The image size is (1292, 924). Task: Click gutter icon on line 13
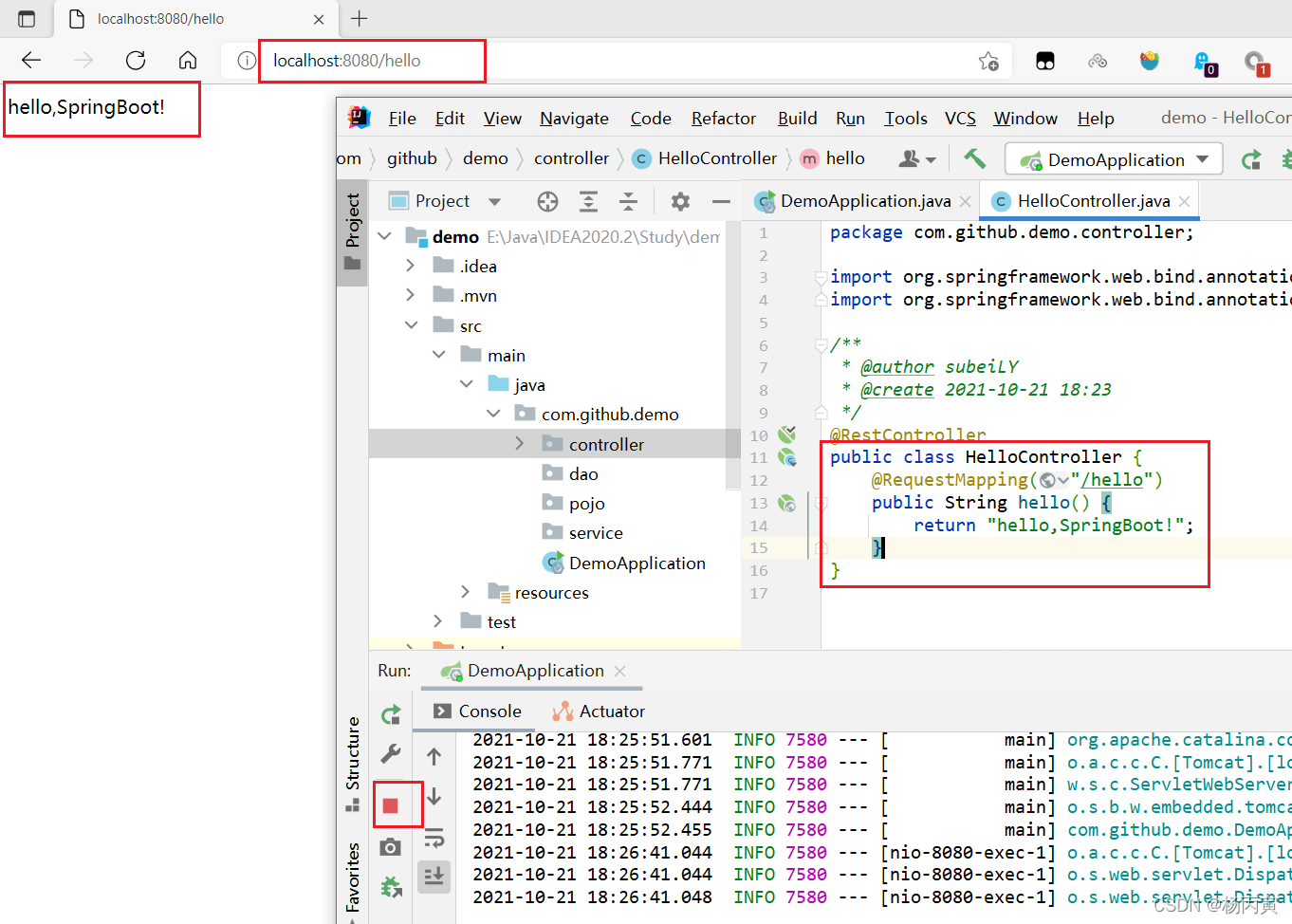coord(786,503)
